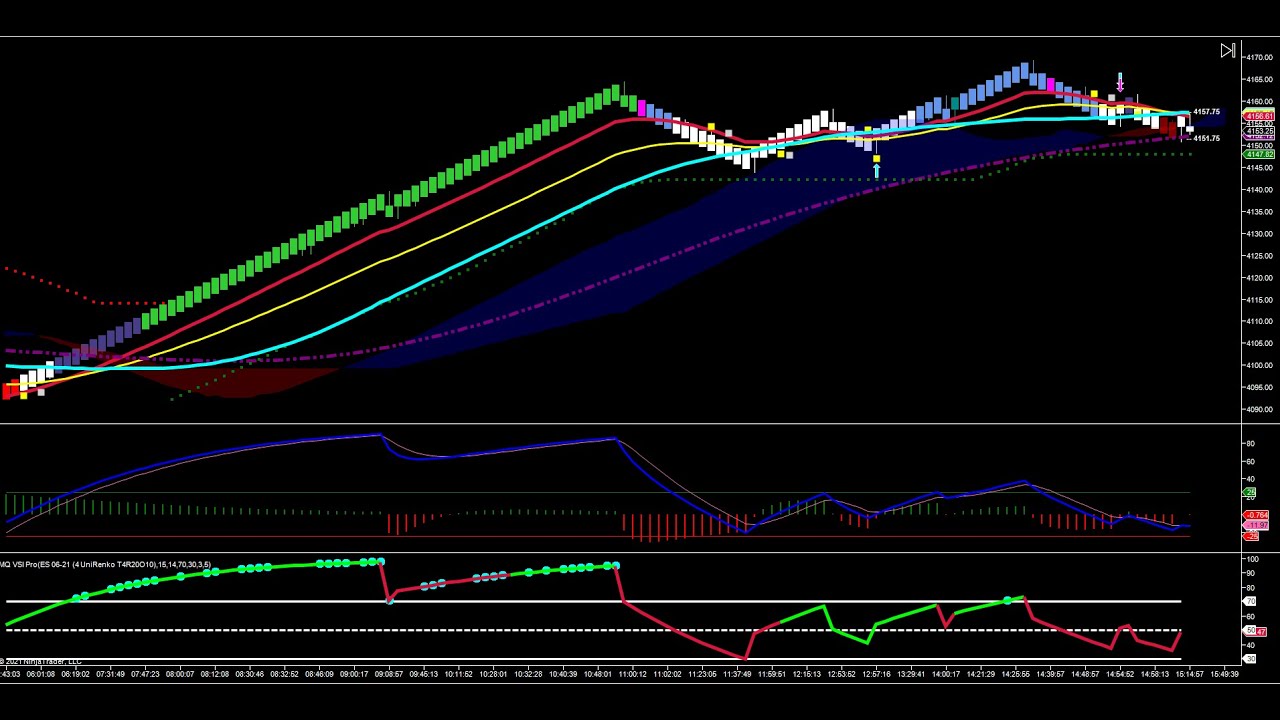Click the green 4147.82 price marker on the axis
The image size is (1280, 720).
(x=1260, y=154)
